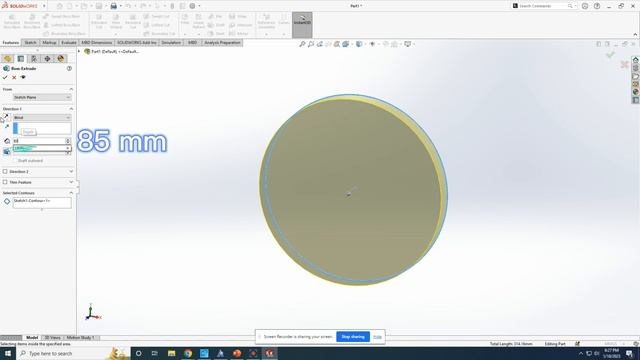Click depth value spinner arrows
This screenshot has height=360, width=640.
(x=68, y=141)
